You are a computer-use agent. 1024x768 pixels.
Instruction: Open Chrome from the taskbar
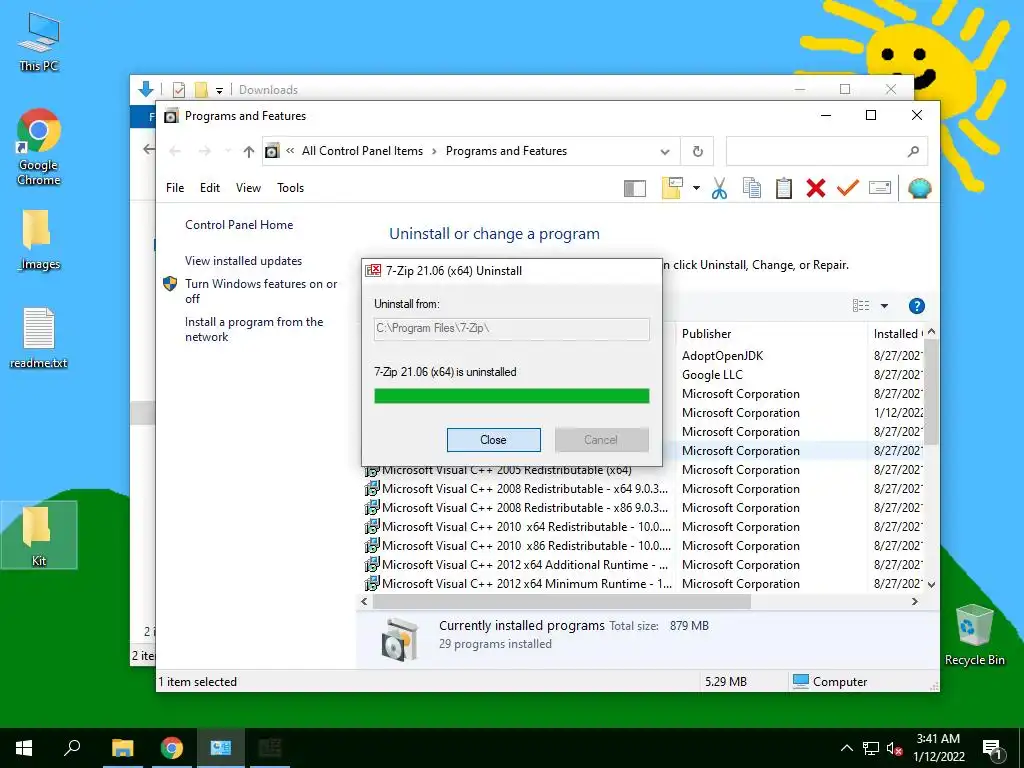[x=172, y=748]
